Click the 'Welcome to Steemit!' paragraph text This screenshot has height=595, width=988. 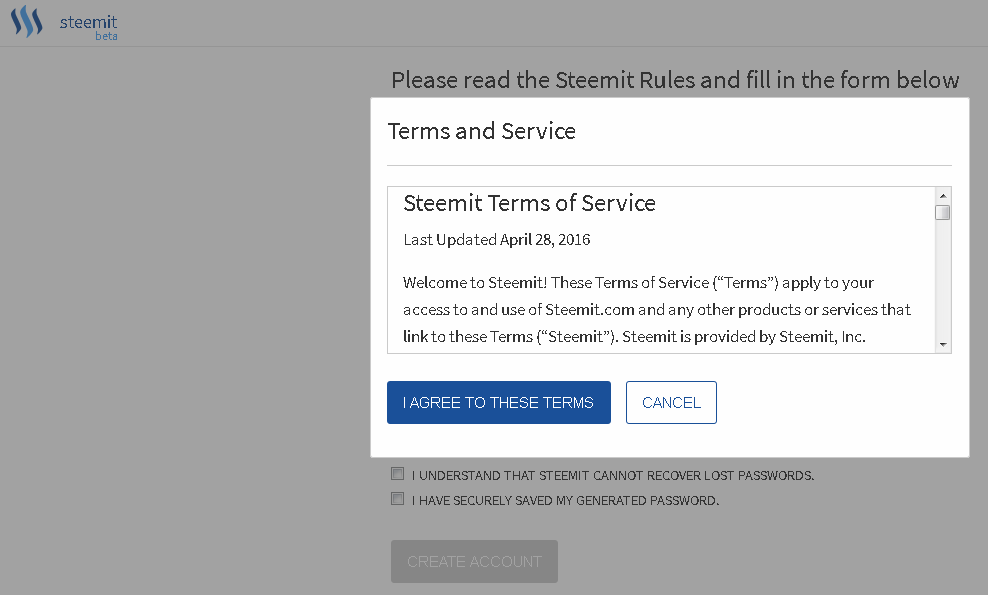(x=657, y=309)
